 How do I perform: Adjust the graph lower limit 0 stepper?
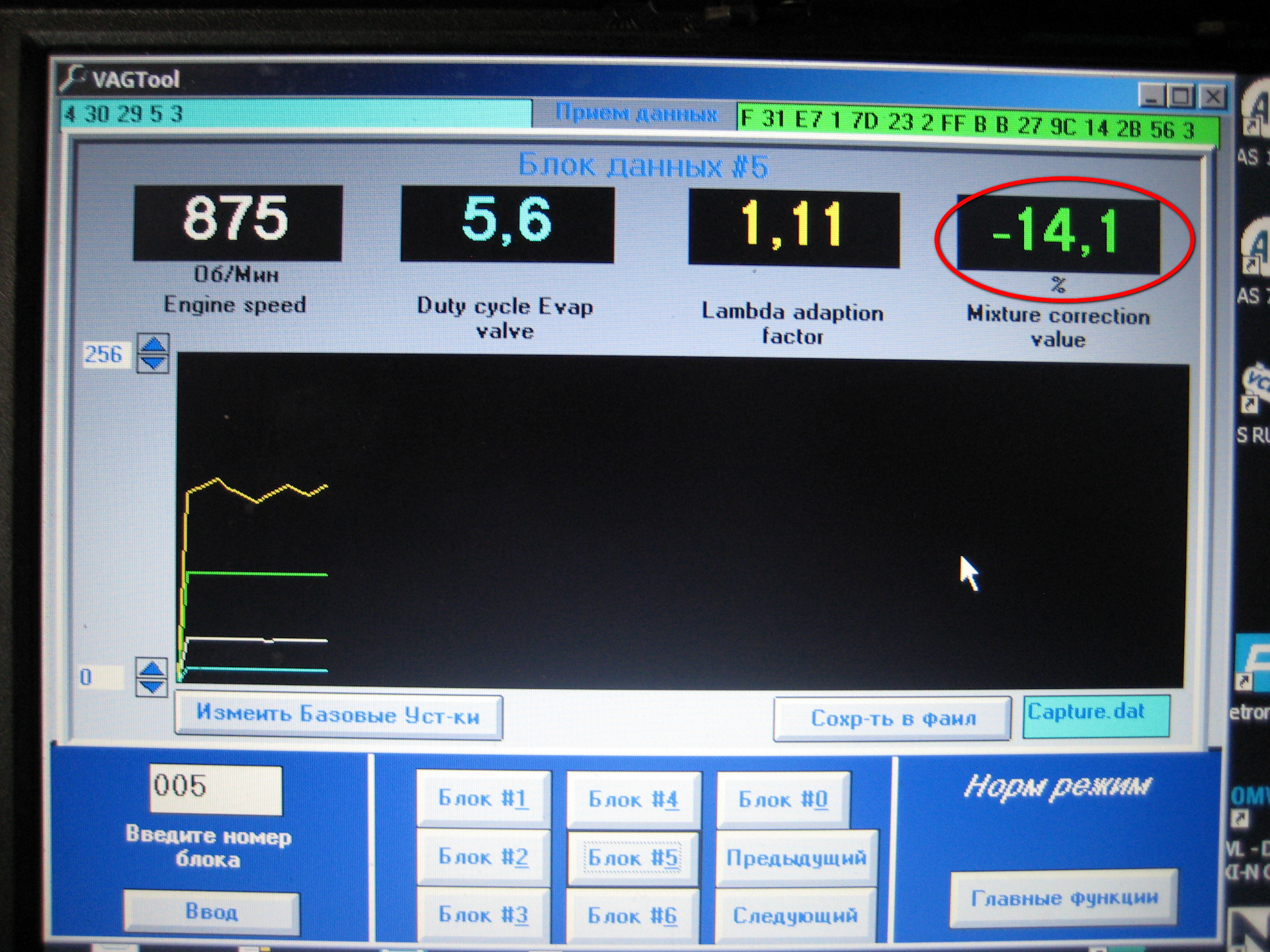pos(152,677)
